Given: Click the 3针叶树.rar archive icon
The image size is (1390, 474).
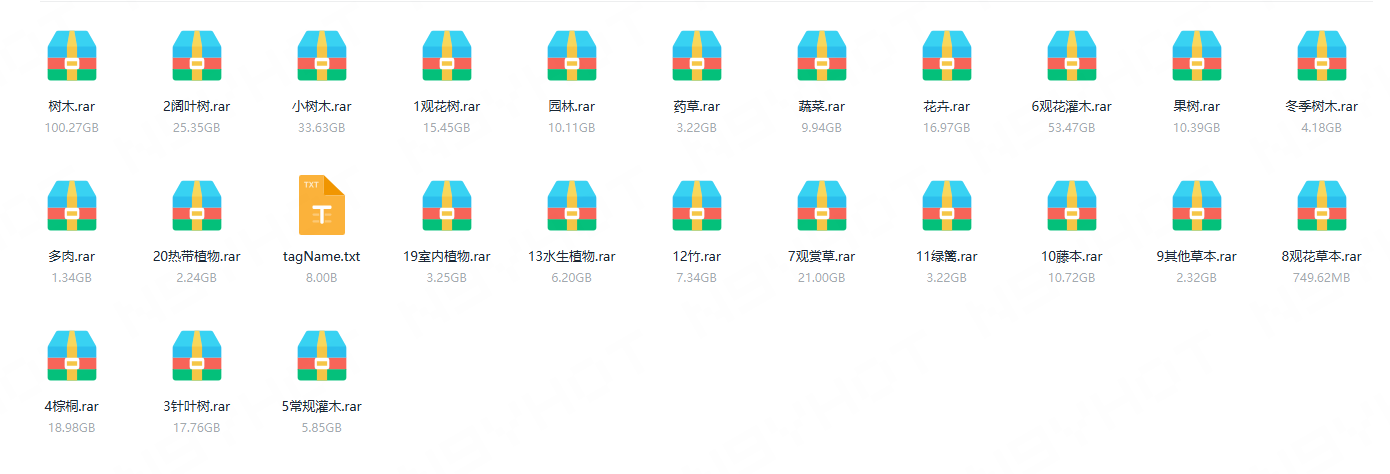Looking at the screenshot, I should 197,355.
